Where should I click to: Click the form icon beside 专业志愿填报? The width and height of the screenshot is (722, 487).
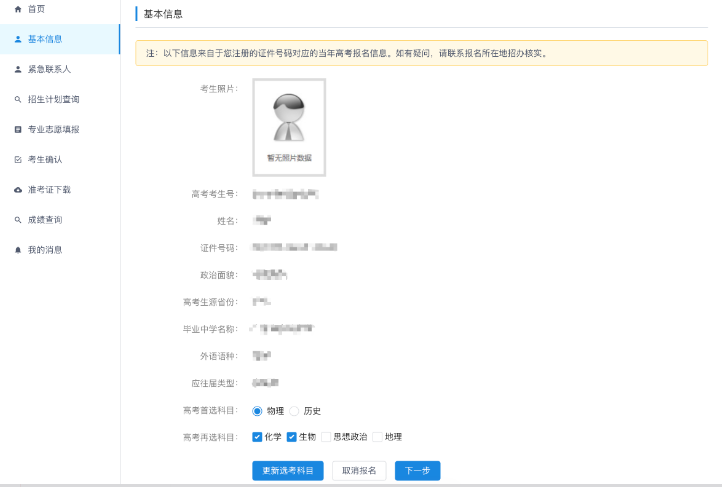(18, 129)
